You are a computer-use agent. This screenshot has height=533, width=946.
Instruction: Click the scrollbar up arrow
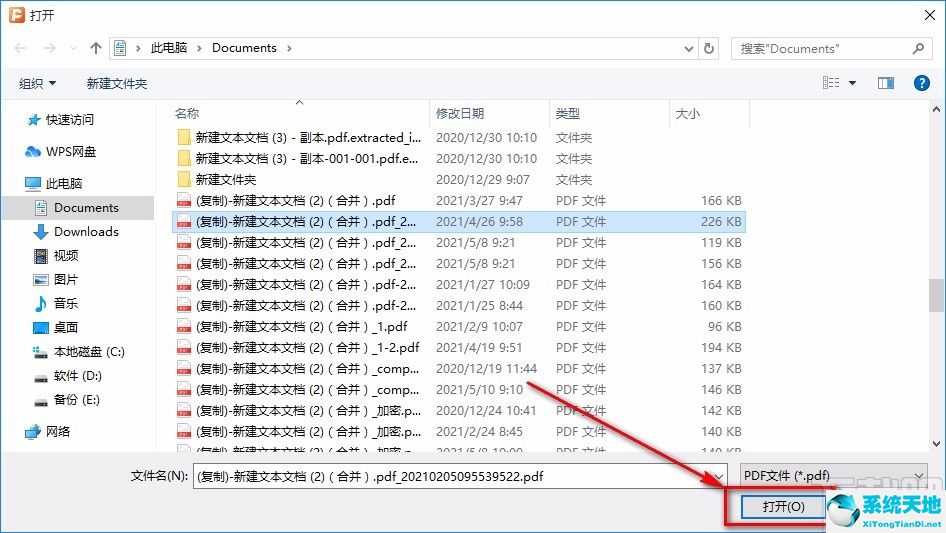(936, 110)
